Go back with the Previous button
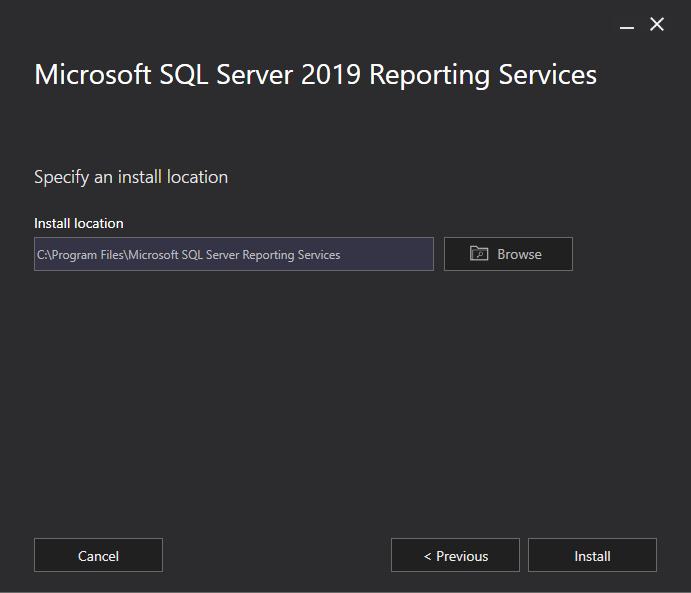This screenshot has width=691, height=593. [455, 556]
